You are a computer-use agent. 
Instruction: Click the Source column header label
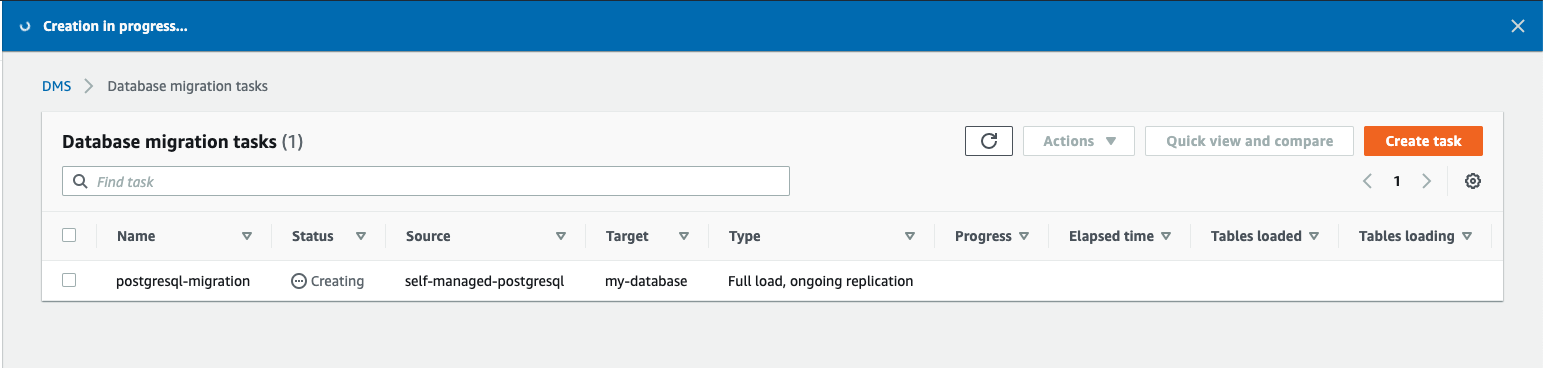click(428, 237)
